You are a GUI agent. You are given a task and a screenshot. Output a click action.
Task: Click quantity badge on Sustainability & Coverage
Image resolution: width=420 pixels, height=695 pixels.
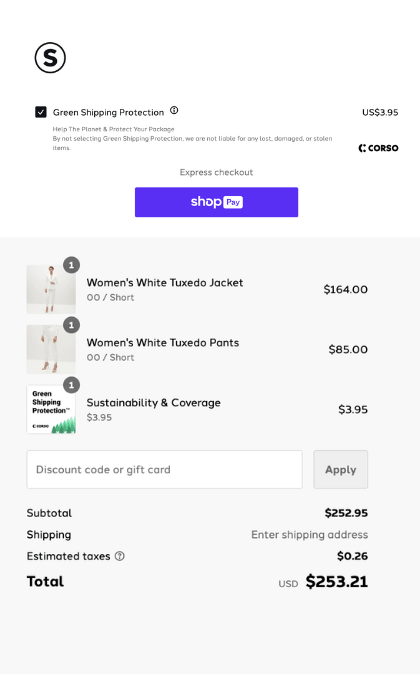point(71,385)
